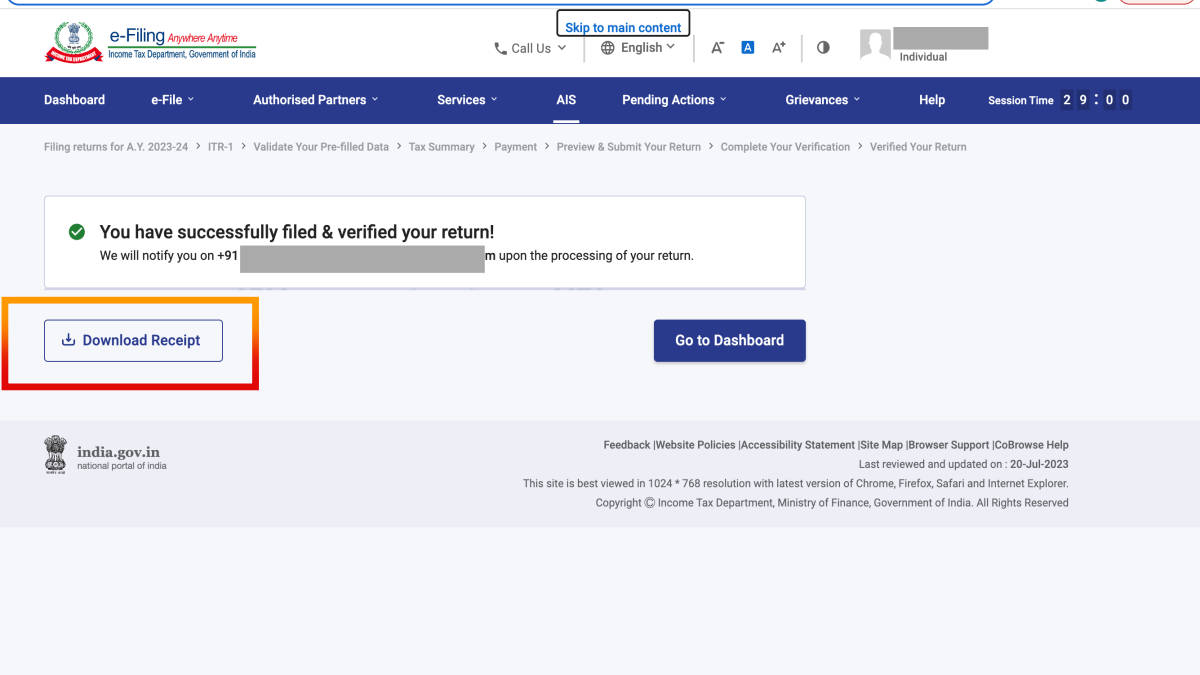Open the Help menu item

pos(932,100)
